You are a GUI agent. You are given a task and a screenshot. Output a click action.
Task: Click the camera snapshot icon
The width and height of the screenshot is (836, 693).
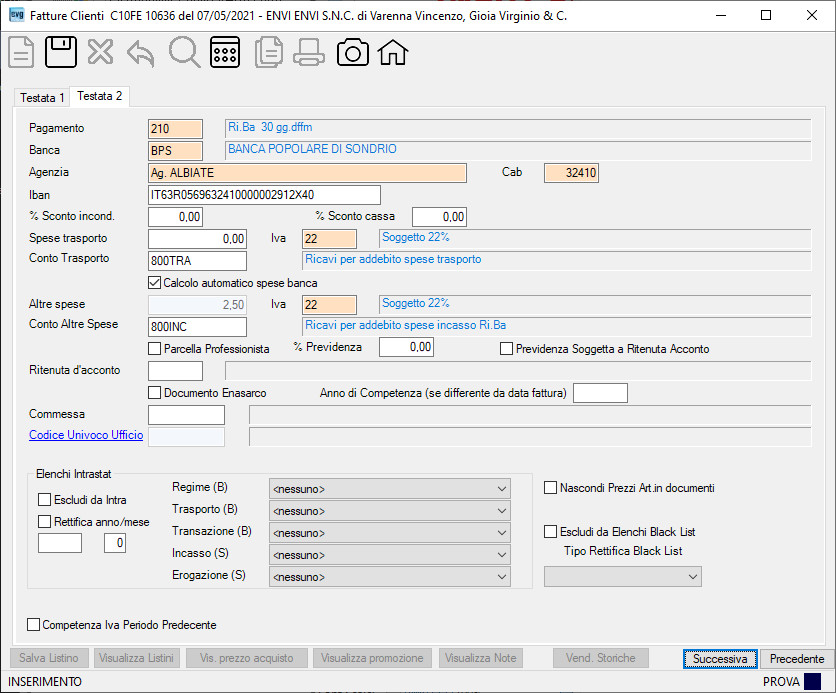[352, 52]
